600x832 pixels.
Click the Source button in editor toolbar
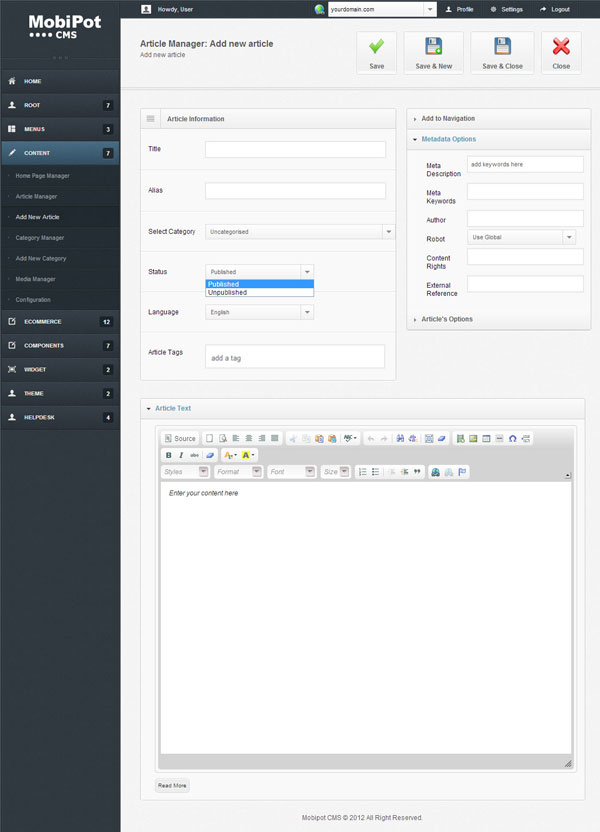tap(180, 438)
